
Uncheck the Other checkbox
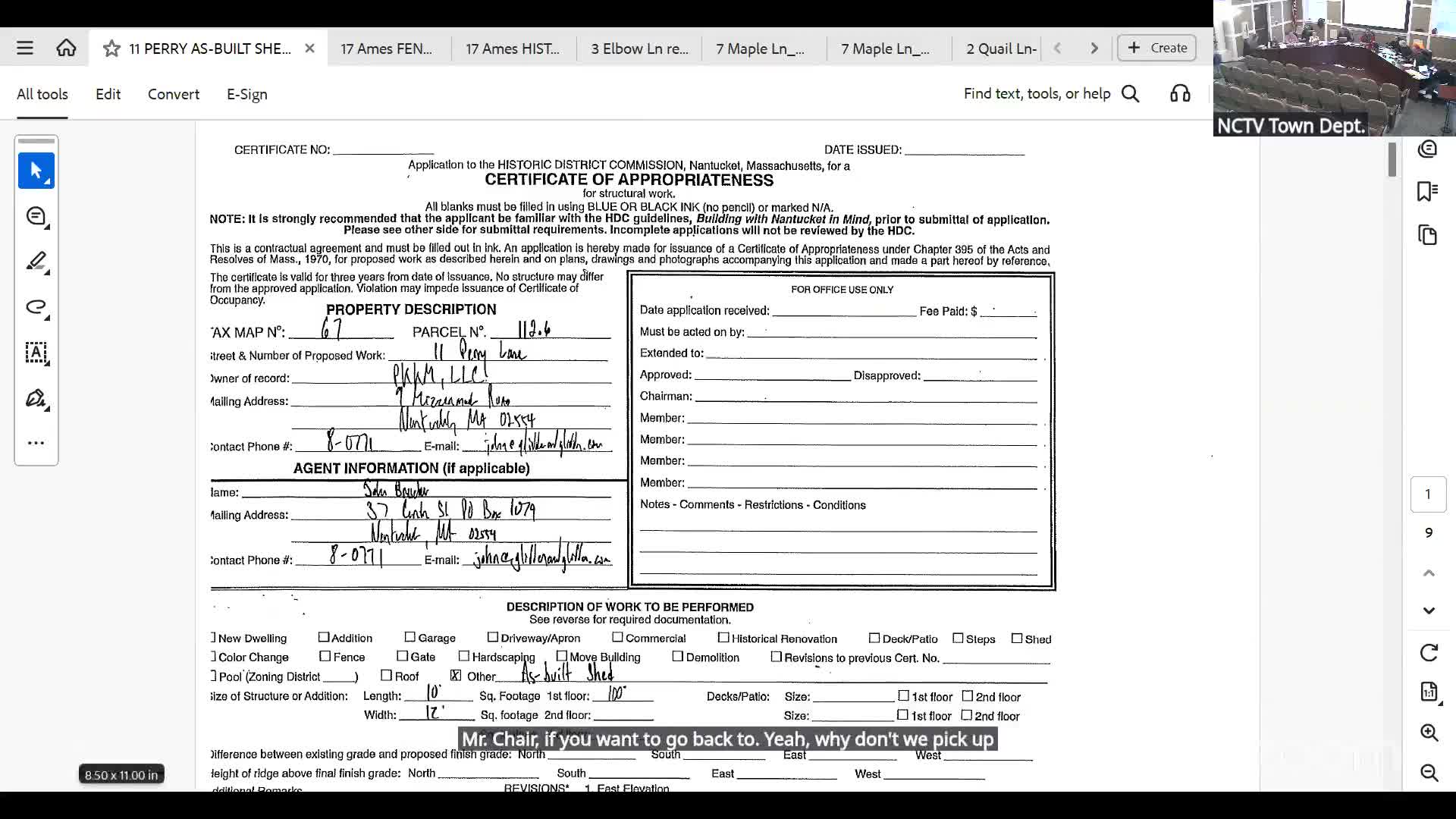pos(456,675)
